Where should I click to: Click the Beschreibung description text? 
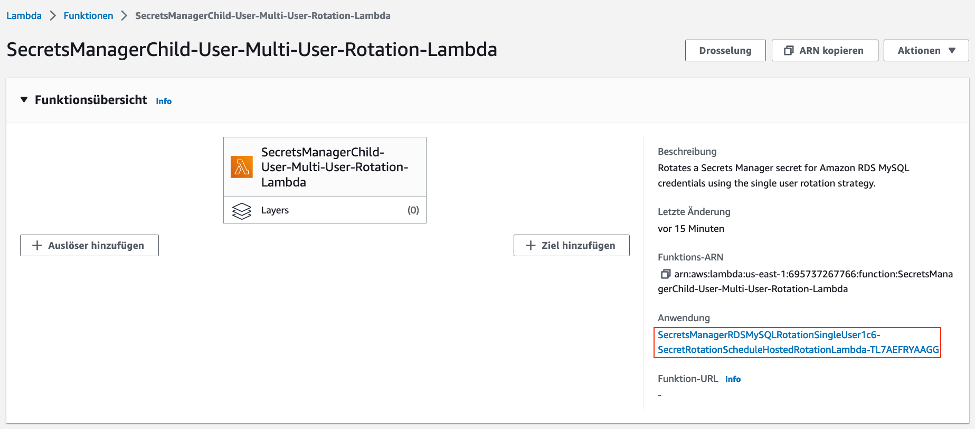pos(768,177)
